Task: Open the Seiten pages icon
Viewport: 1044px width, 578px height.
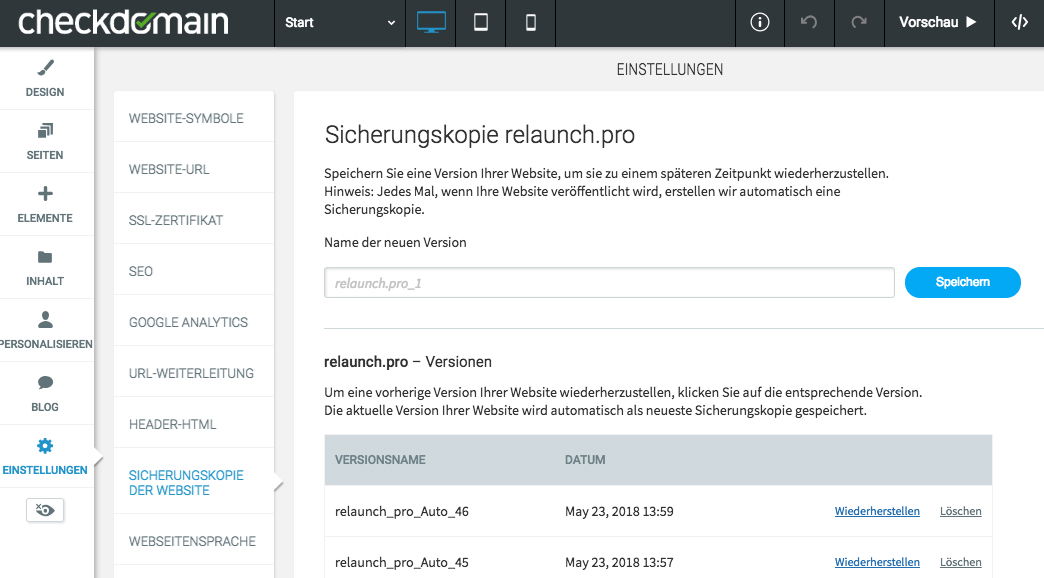Action: (45, 131)
